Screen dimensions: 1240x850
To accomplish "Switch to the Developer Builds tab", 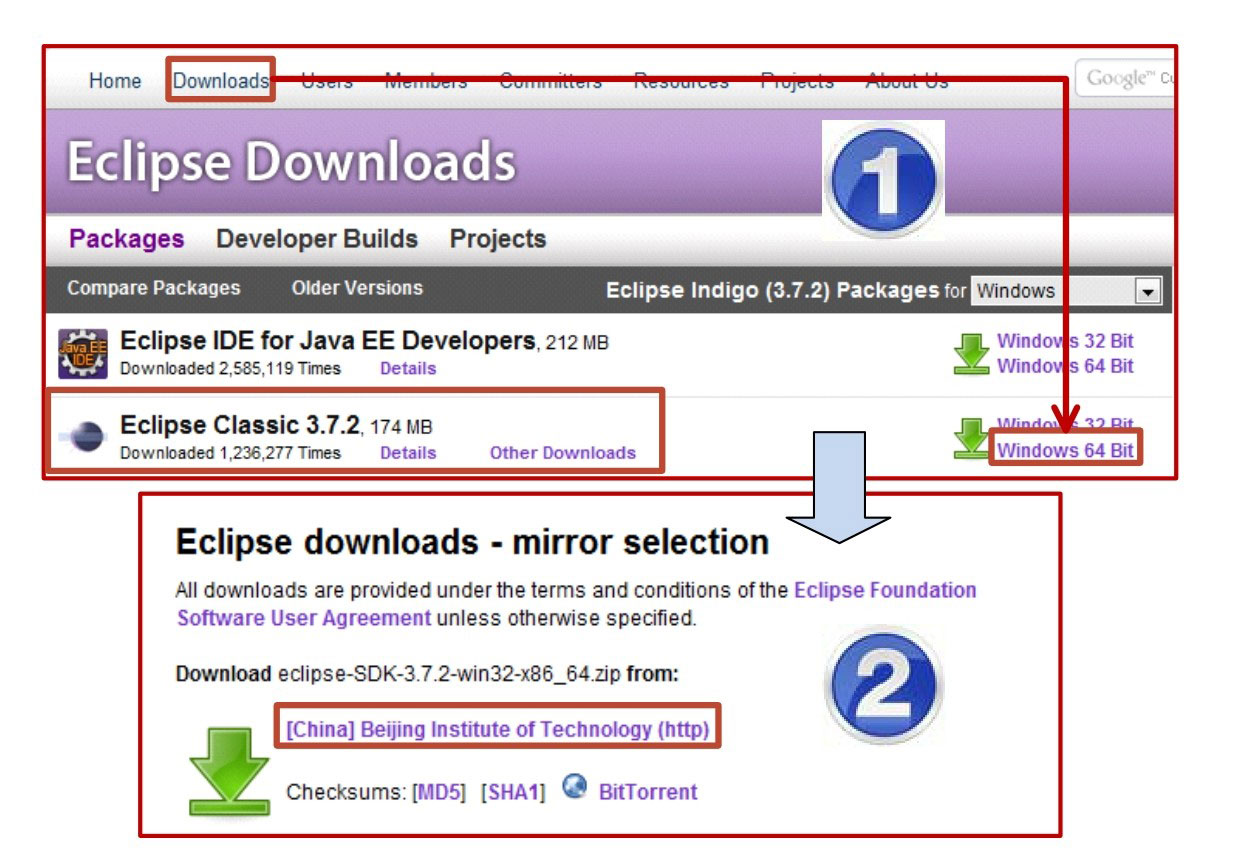I will [x=317, y=239].
